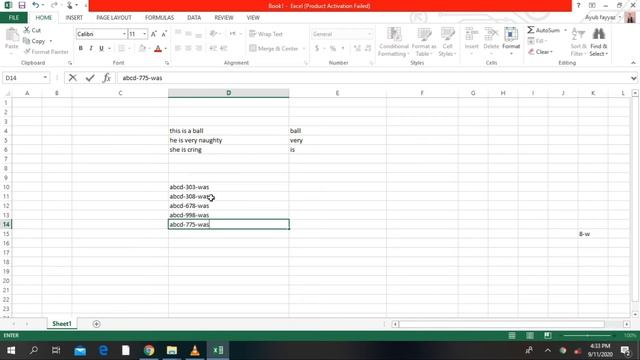This screenshot has width=640, height=360.
Task: Open the Font name dropdown showing Calibri
Action: coord(124,34)
